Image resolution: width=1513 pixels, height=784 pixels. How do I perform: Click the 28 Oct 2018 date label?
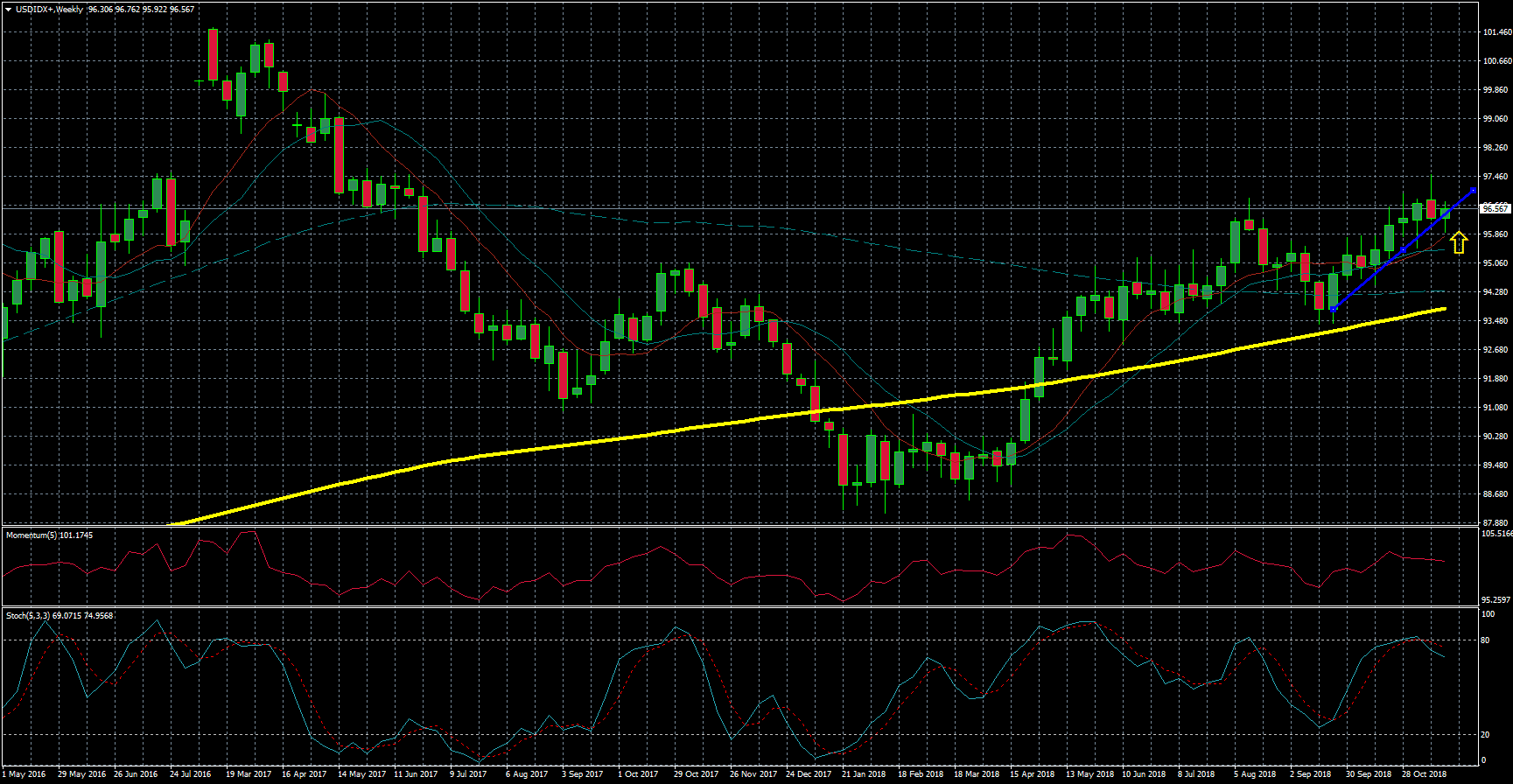pyautogui.click(x=1424, y=774)
